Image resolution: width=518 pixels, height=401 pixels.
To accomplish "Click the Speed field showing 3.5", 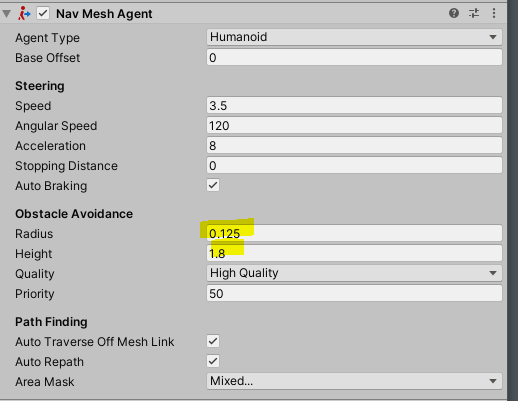I will pos(354,106).
